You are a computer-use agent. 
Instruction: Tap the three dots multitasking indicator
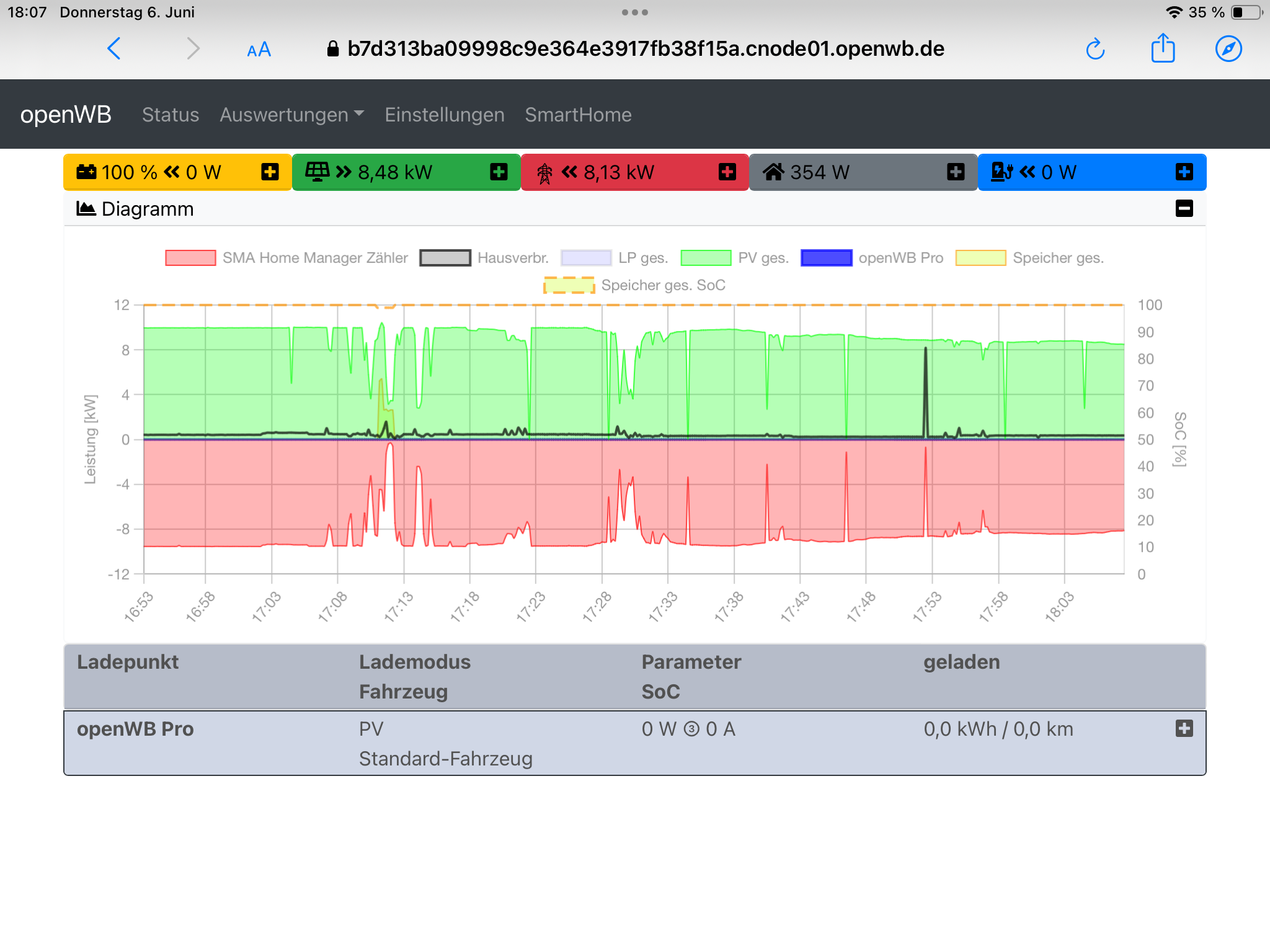click(635, 12)
